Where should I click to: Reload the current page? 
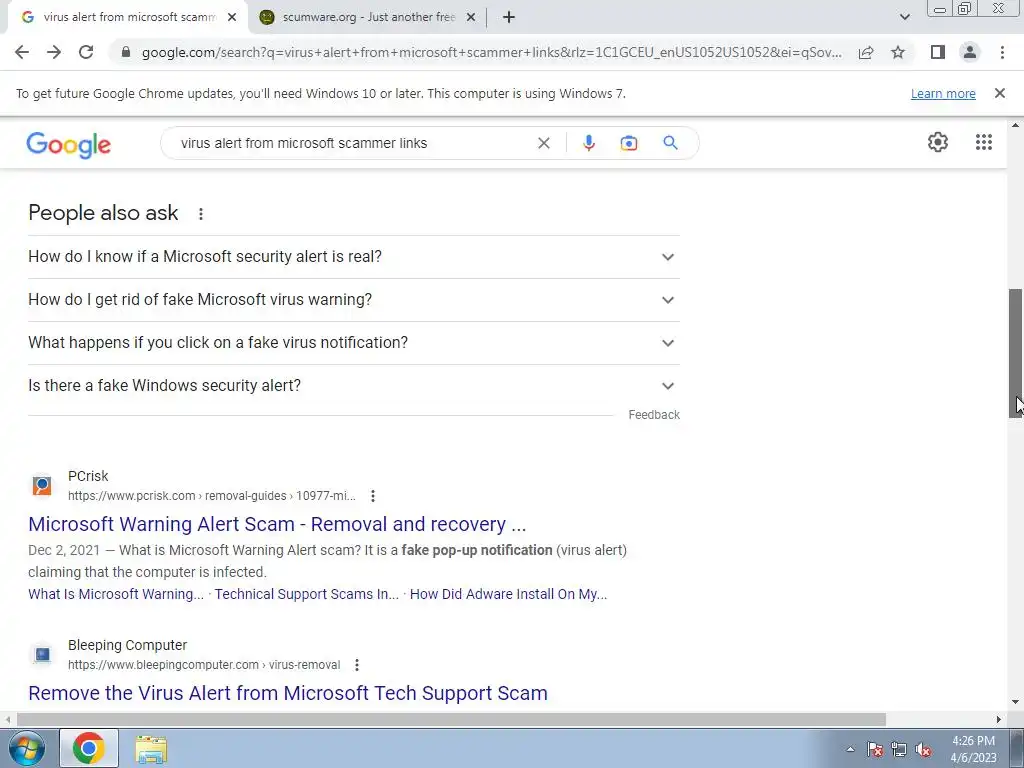click(x=86, y=52)
